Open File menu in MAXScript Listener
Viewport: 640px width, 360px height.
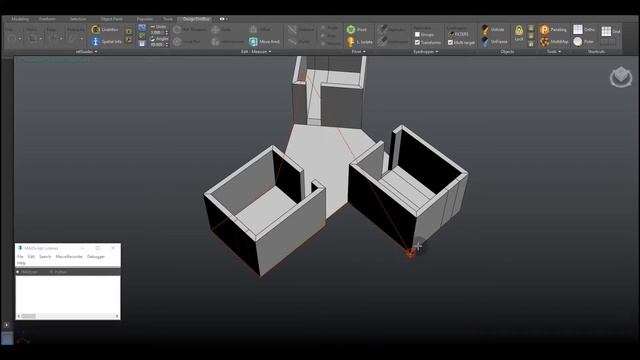point(20,257)
